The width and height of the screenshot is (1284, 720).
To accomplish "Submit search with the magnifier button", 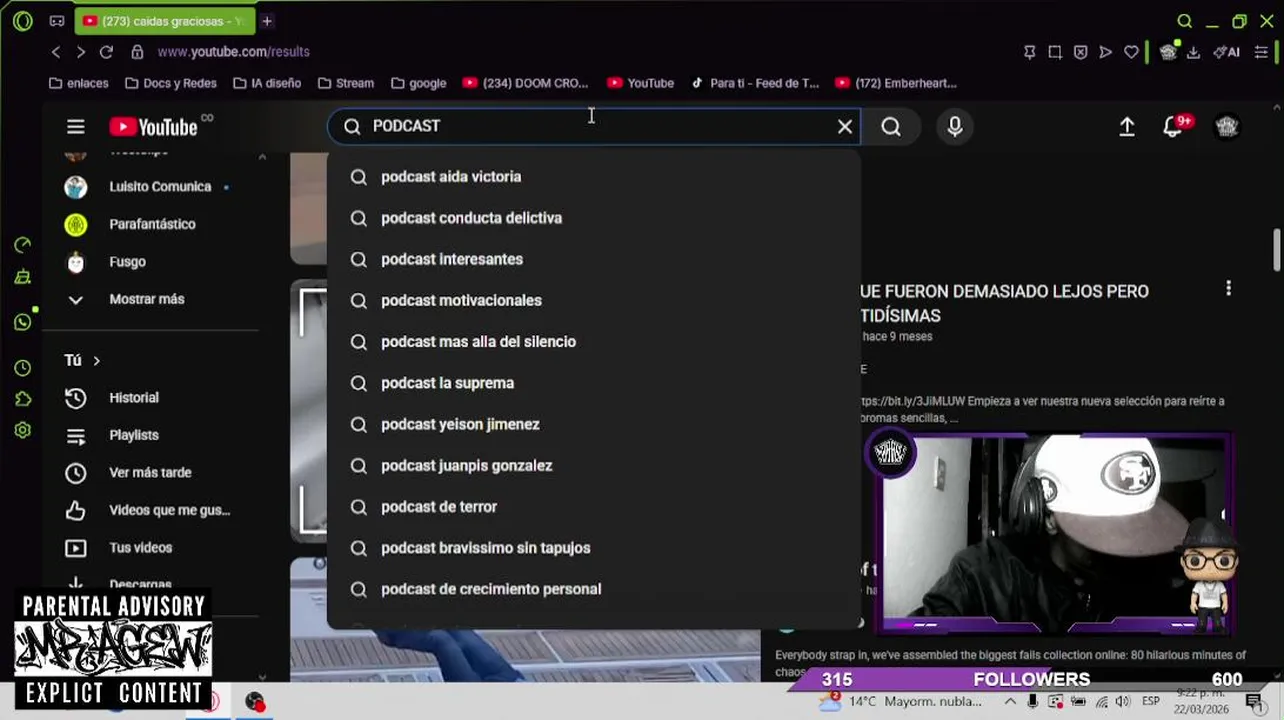I will (891, 126).
